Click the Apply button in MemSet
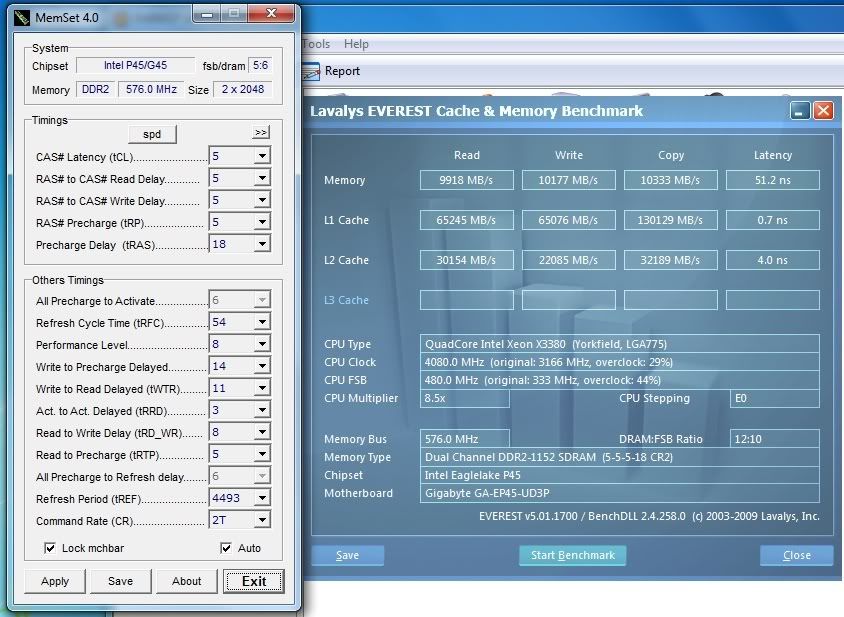This screenshot has height=617, width=844. (x=55, y=581)
